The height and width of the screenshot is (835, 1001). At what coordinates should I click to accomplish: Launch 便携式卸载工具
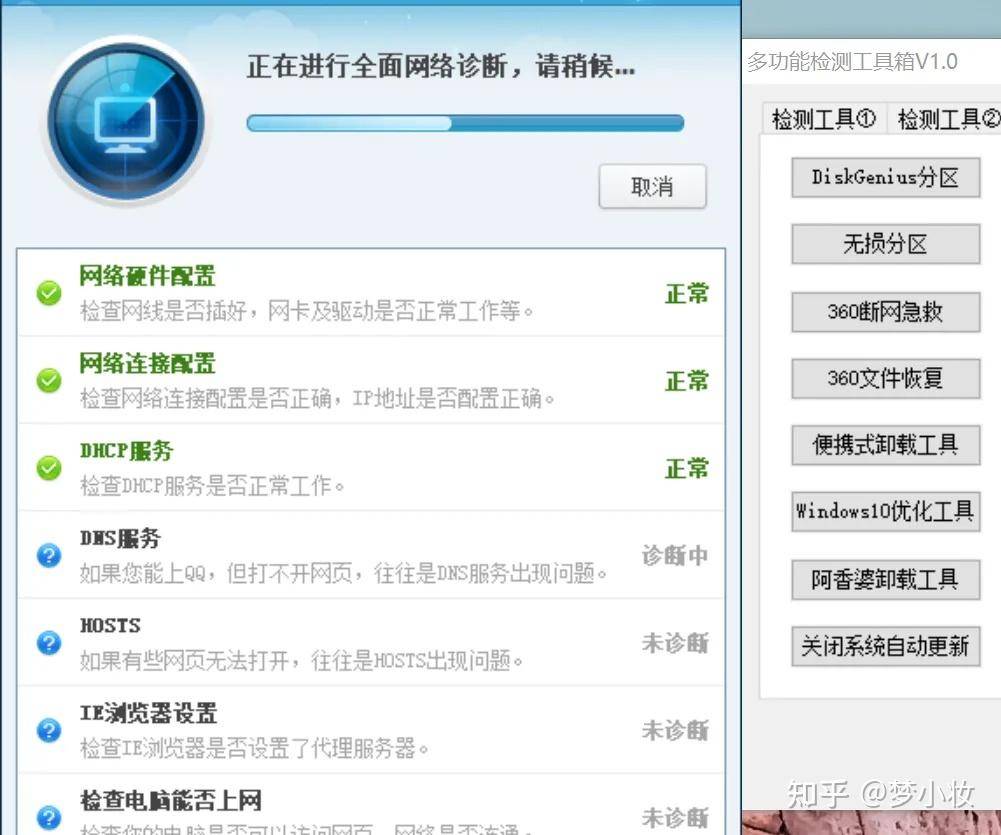coord(885,445)
